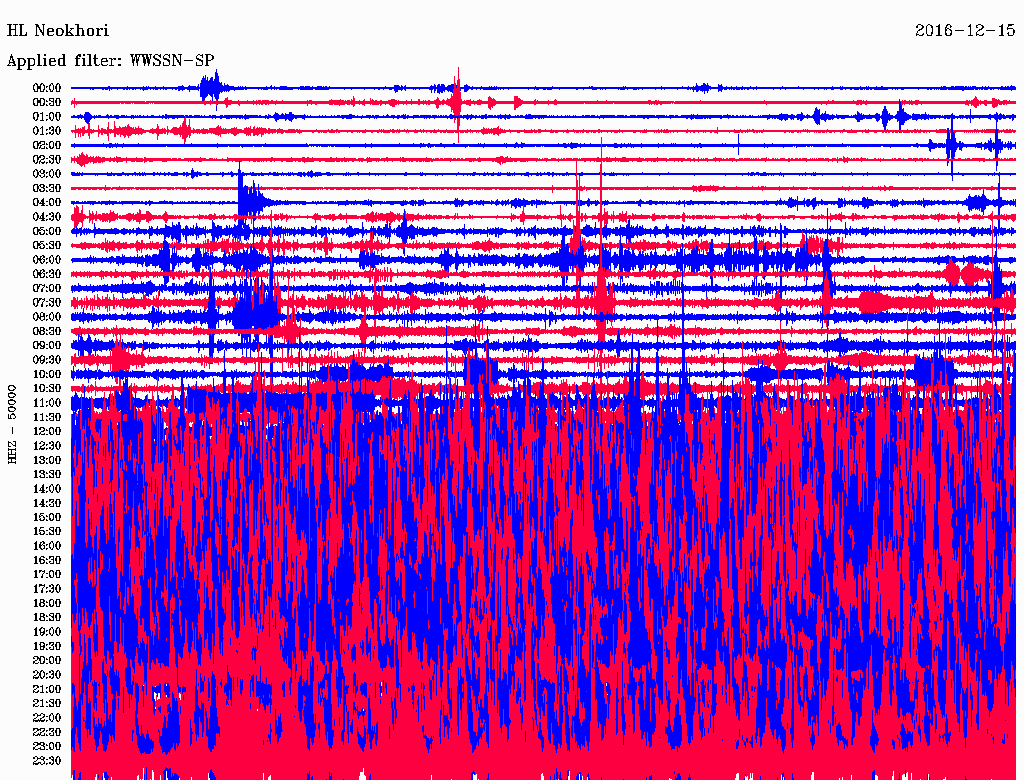Select the 01:30 time label
This screenshot has width=1024, height=780.
click(x=47, y=131)
